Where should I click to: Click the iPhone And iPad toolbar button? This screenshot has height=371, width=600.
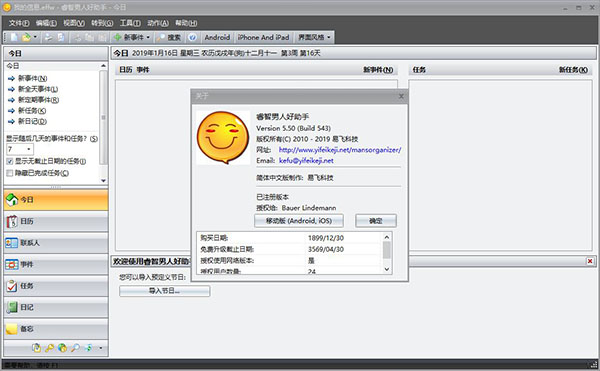point(263,37)
